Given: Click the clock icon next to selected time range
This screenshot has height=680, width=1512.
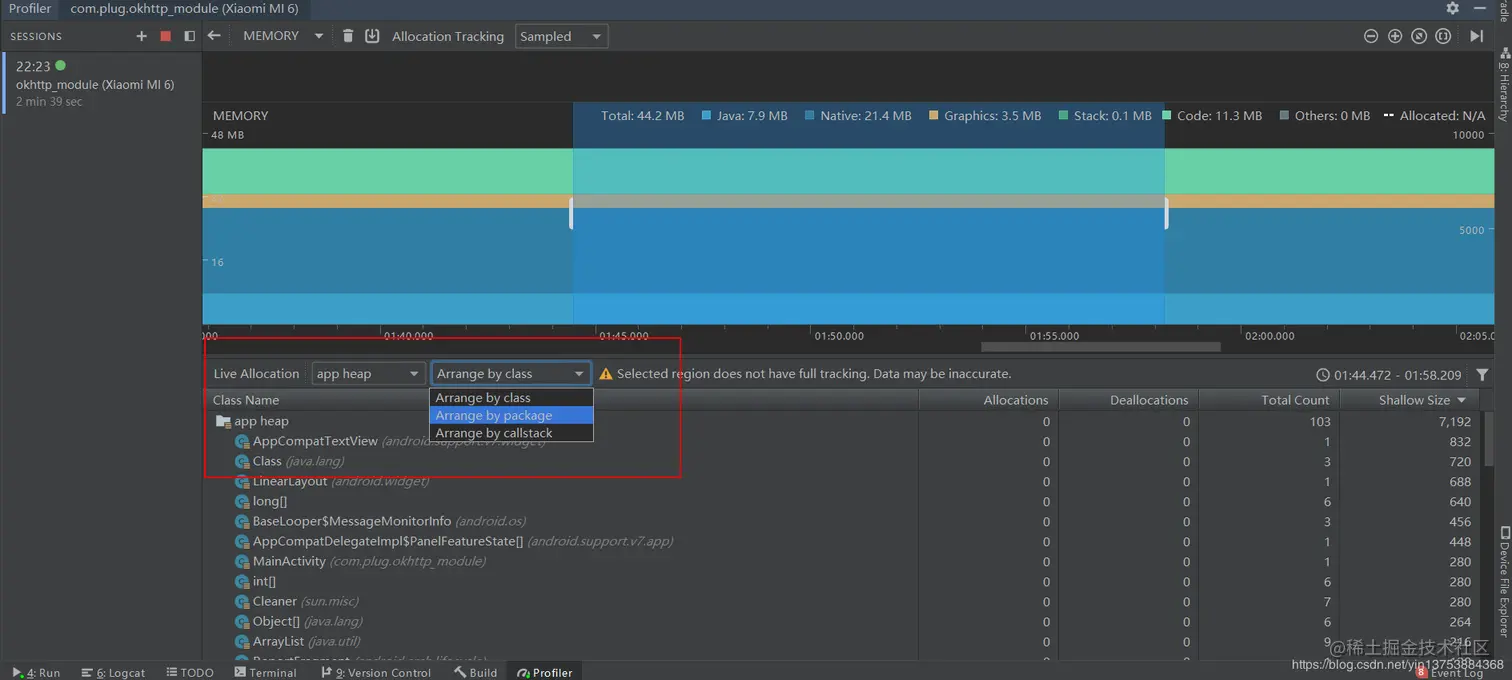Looking at the screenshot, I should click(x=1323, y=374).
